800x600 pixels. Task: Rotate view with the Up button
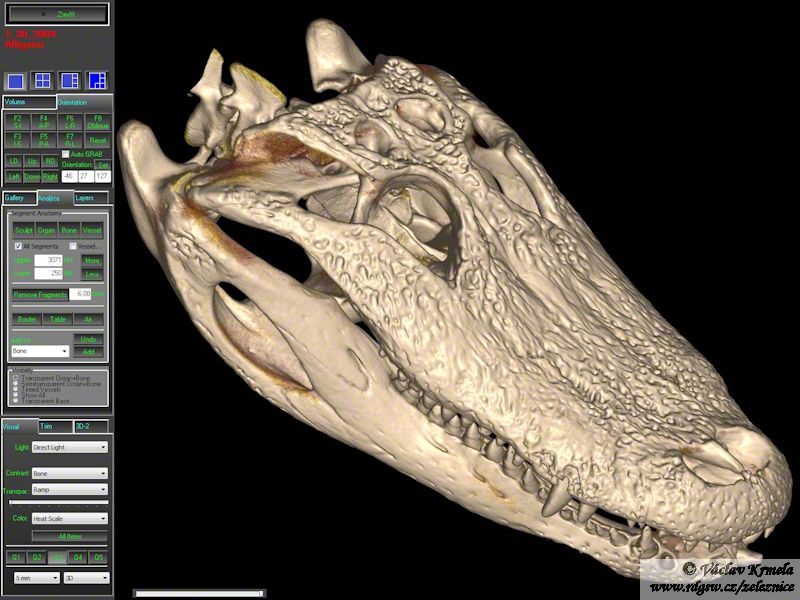click(x=32, y=161)
